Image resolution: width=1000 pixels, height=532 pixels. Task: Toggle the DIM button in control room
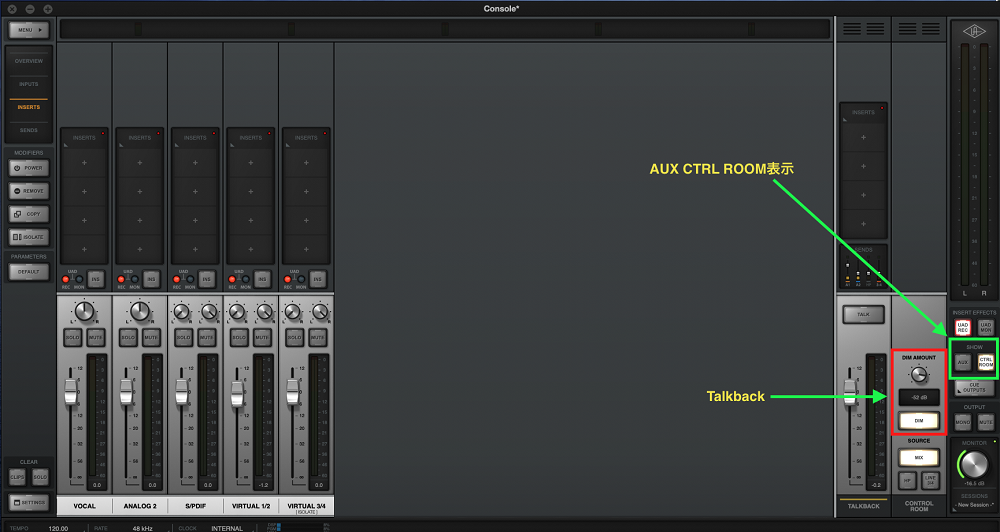[919, 421]
